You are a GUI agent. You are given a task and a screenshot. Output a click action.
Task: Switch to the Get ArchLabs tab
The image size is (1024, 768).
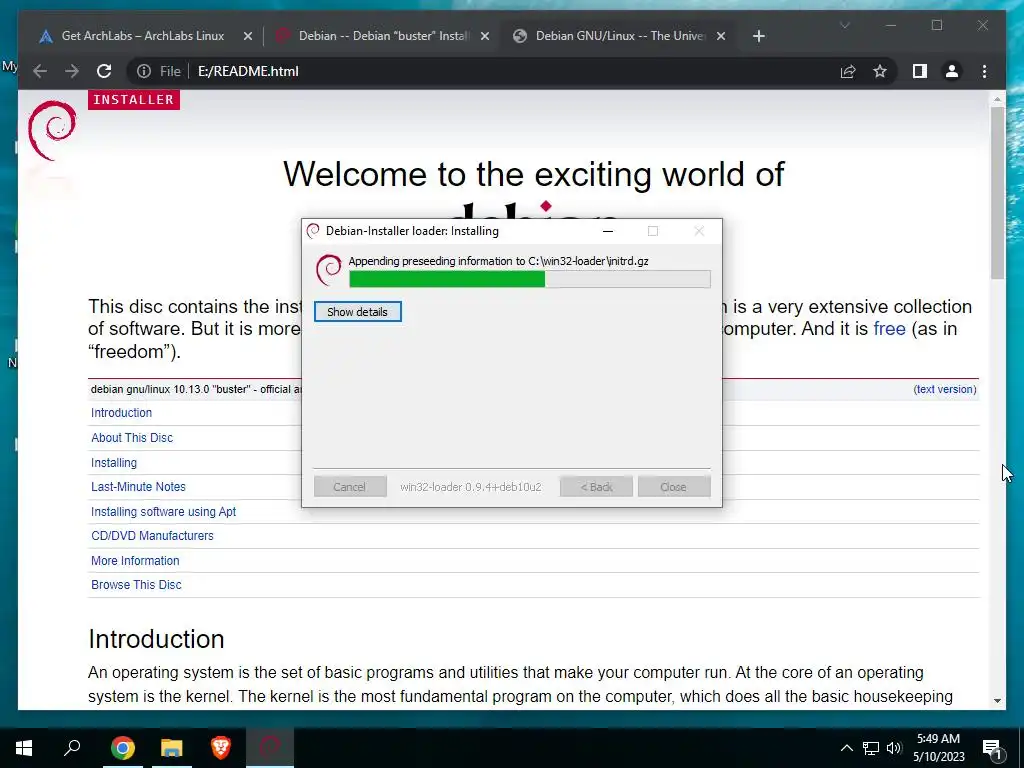(143, 36)
